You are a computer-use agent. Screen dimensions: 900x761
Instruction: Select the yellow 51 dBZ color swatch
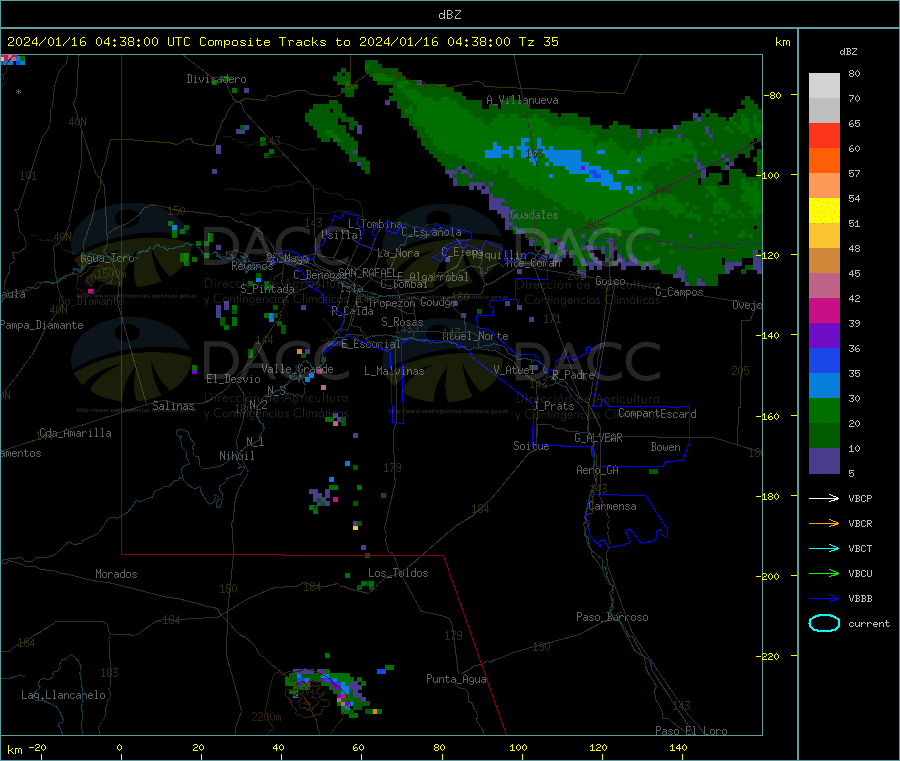point(824,211)
